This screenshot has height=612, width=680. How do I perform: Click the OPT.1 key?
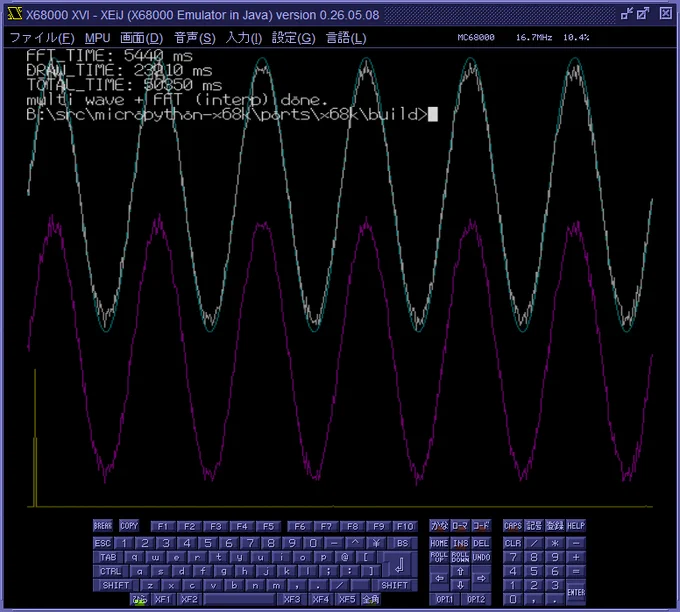[x=445, y=599]
